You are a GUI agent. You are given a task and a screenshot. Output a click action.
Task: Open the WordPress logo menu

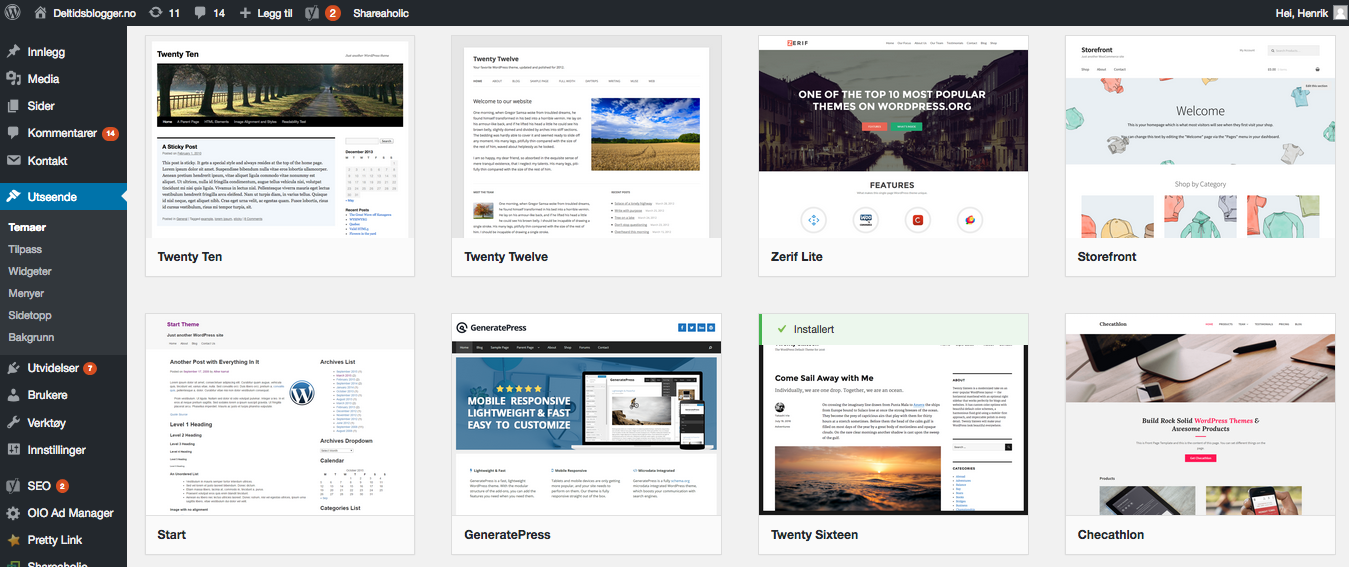[x=14, y=13]
